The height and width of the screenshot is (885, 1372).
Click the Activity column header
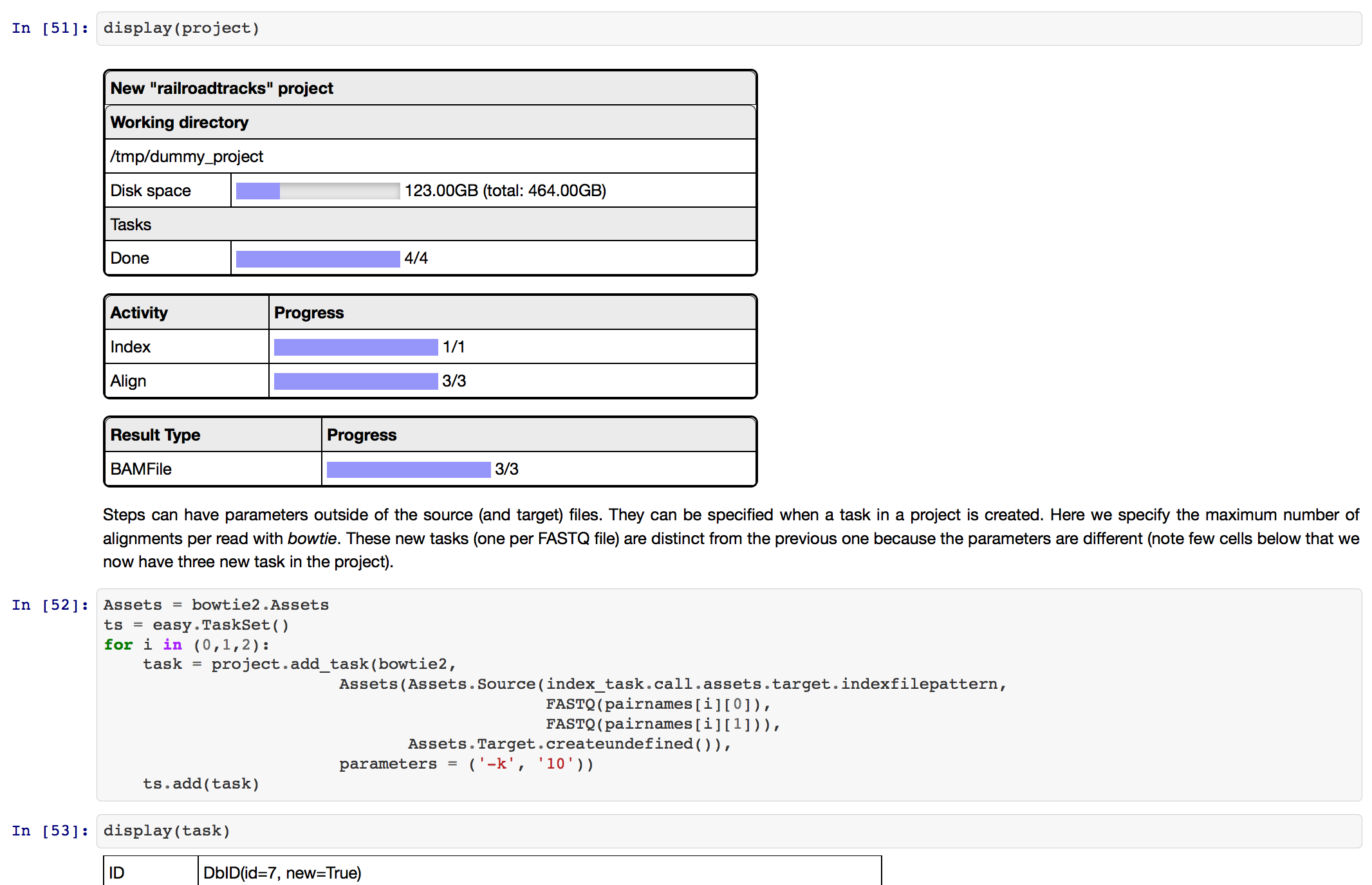tap(139, 313)
